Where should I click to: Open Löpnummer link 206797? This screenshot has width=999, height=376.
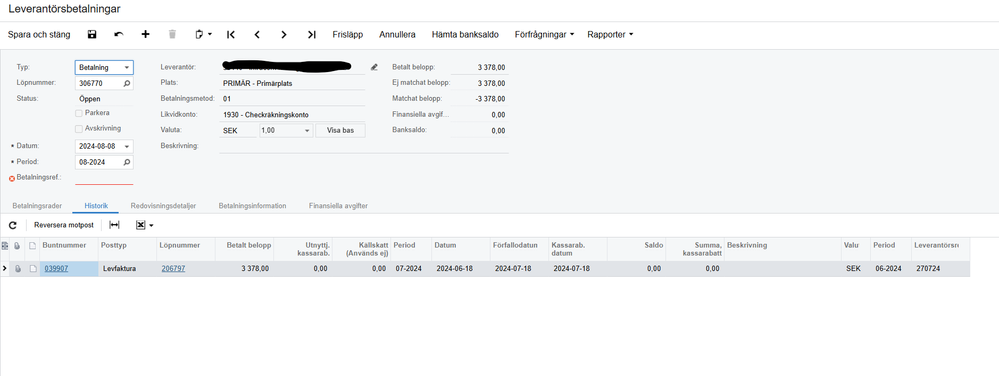(x=173, y=269)
